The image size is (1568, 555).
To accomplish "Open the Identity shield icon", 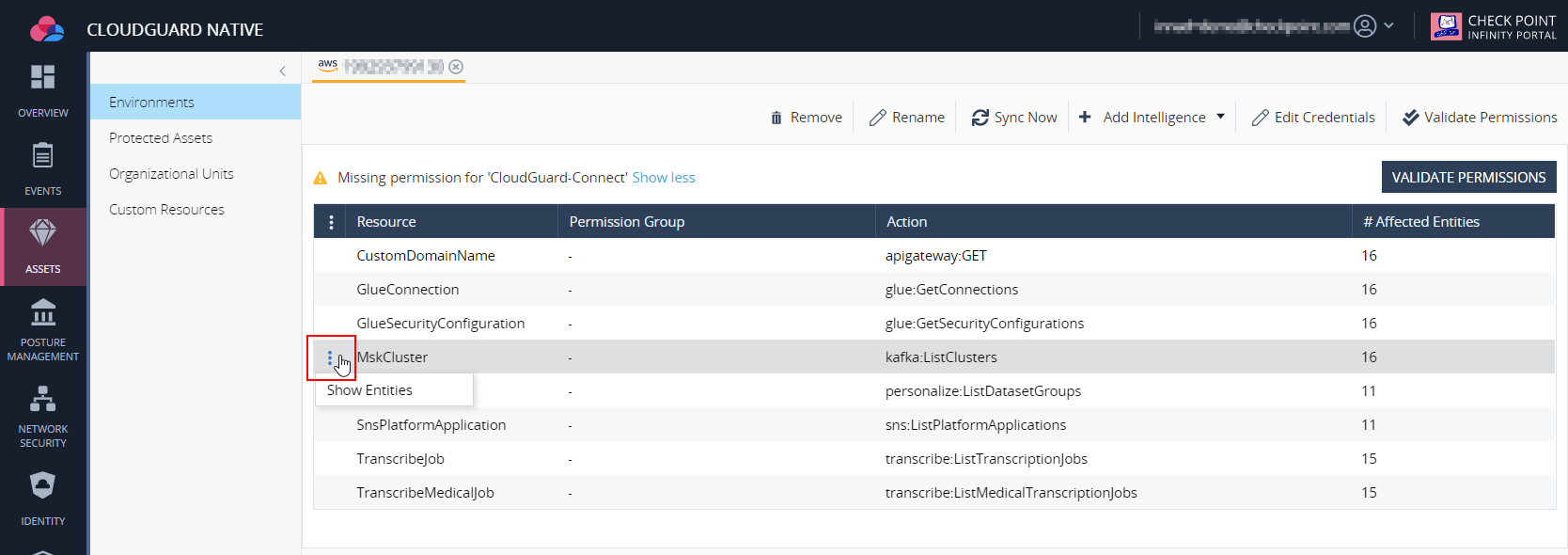I will [x=43, y=484].
